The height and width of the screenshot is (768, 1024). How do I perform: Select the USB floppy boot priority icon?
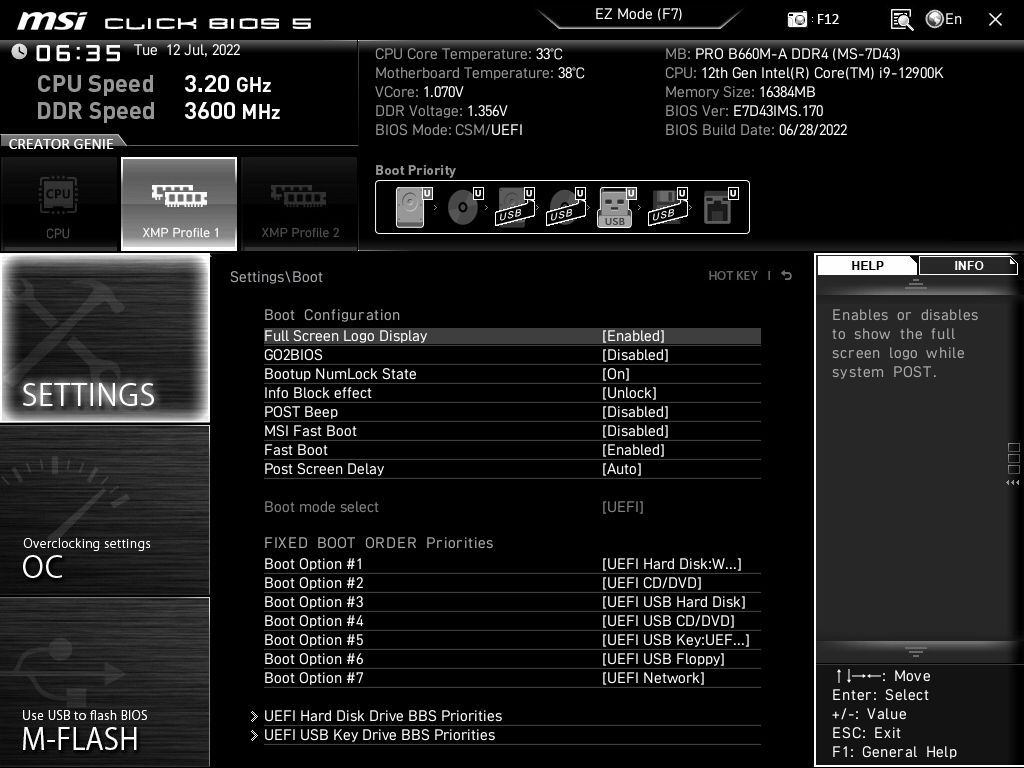click(x=668, y=207)
